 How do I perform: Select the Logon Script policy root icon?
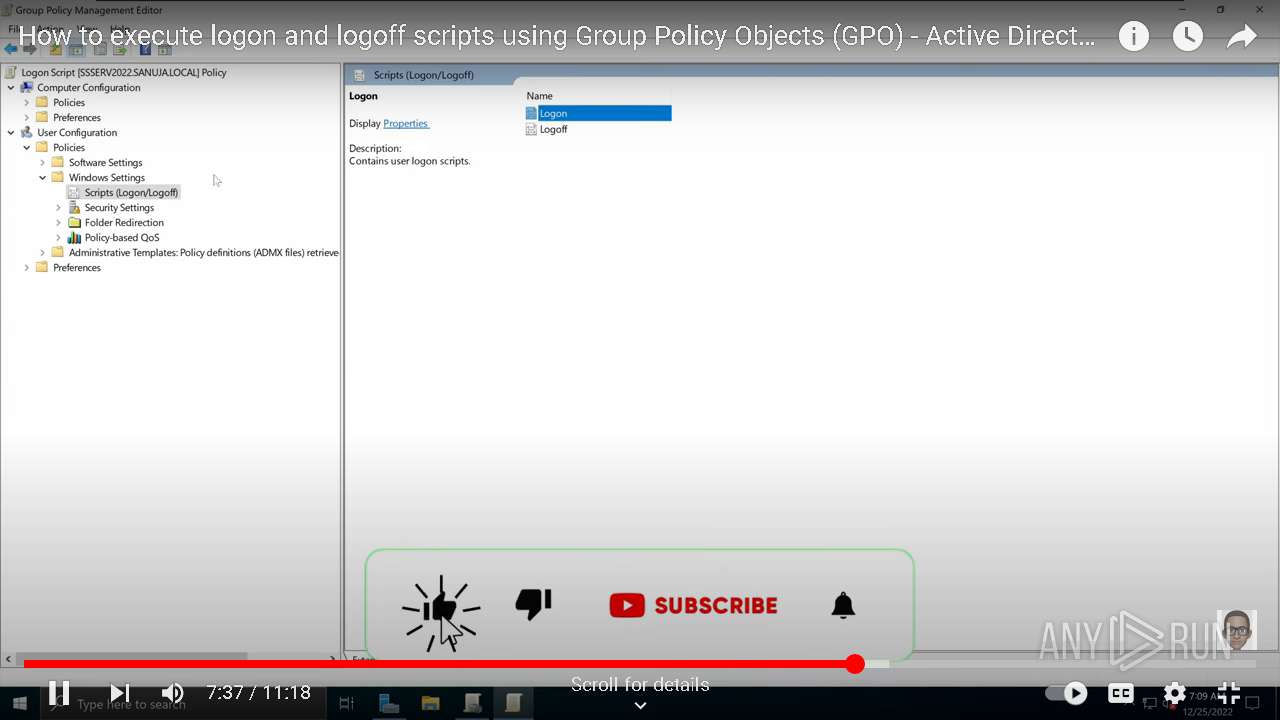coord(12,72)
